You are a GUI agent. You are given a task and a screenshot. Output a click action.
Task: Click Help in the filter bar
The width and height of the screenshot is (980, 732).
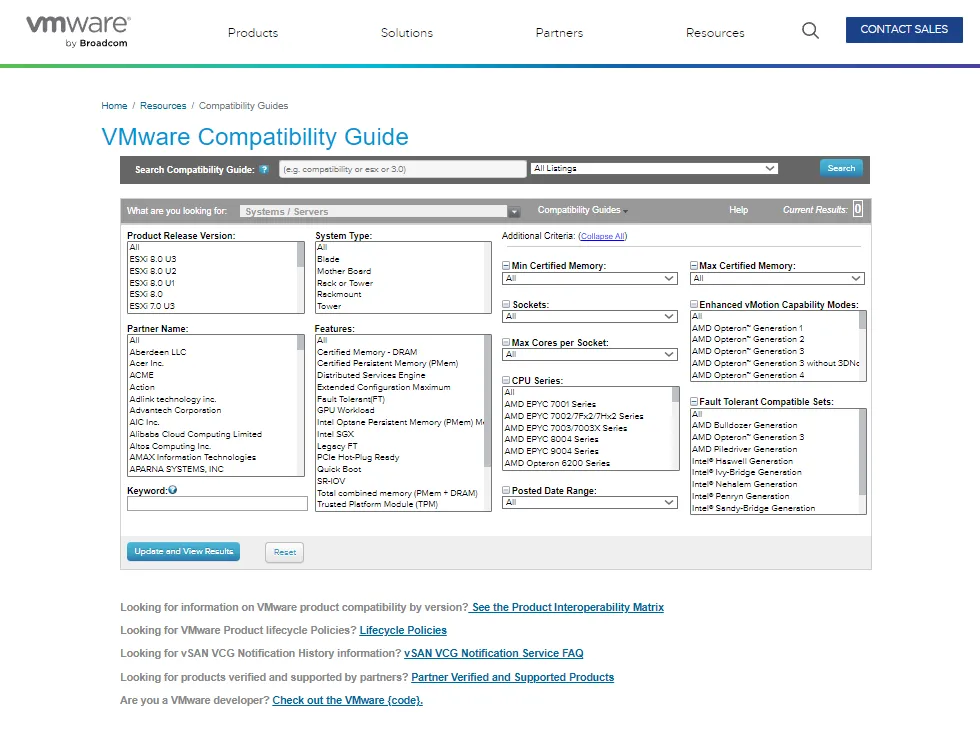(x=738, y=210)
